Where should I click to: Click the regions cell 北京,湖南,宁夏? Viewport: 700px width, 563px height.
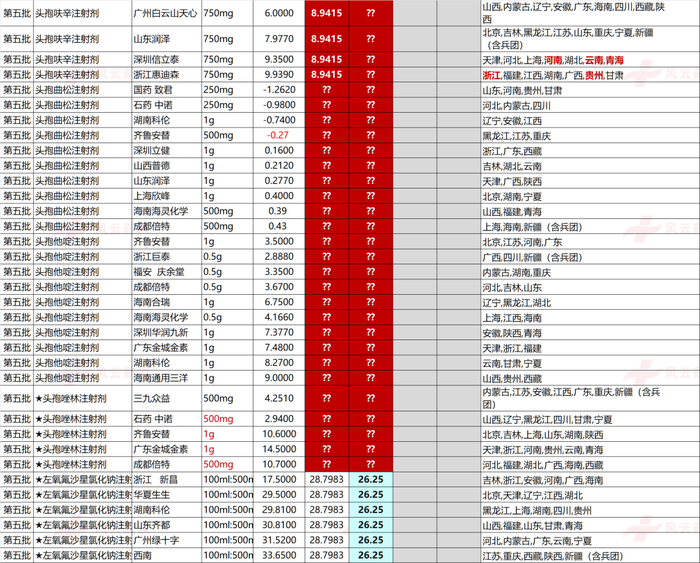click(x=590, y=196)
